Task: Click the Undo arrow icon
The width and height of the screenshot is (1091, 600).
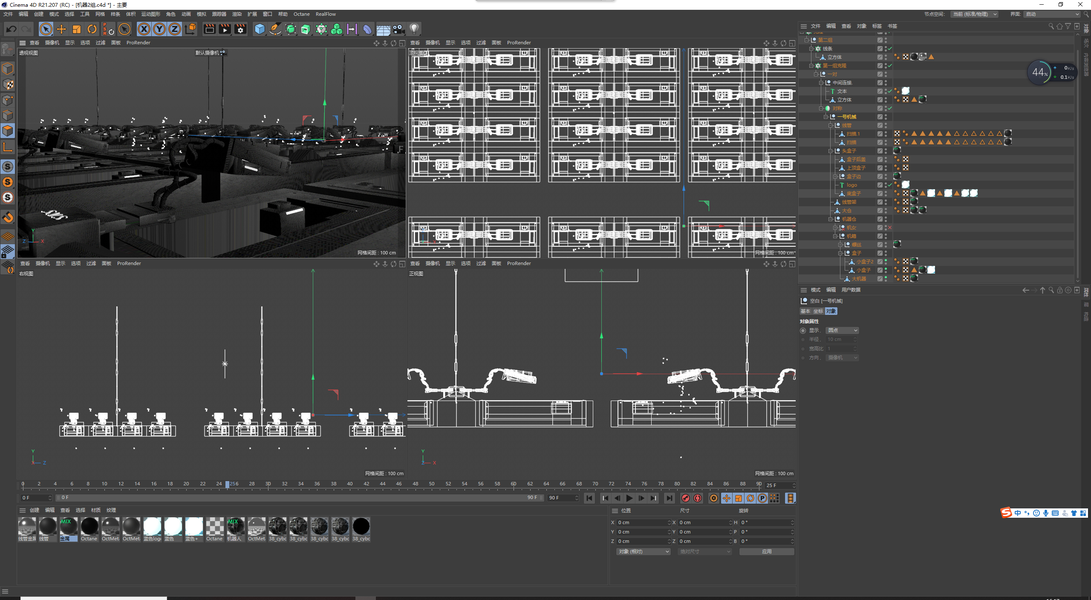Action: point(11,29)
